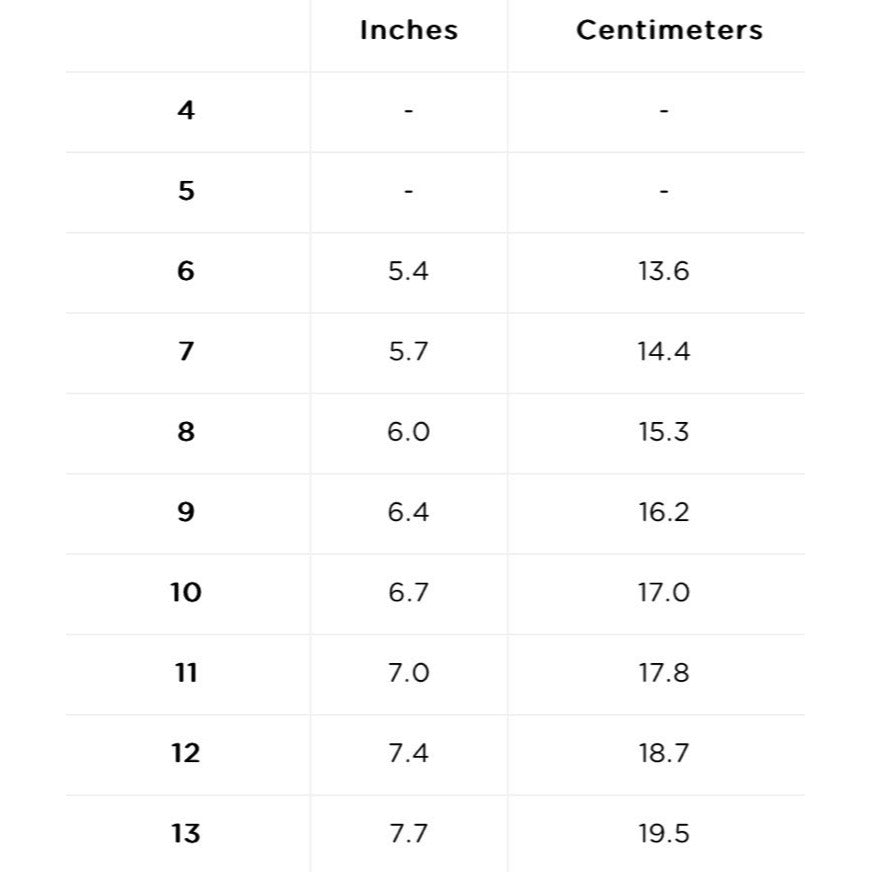Click the 19.5 centimeters value

click(x=664, y=833)
